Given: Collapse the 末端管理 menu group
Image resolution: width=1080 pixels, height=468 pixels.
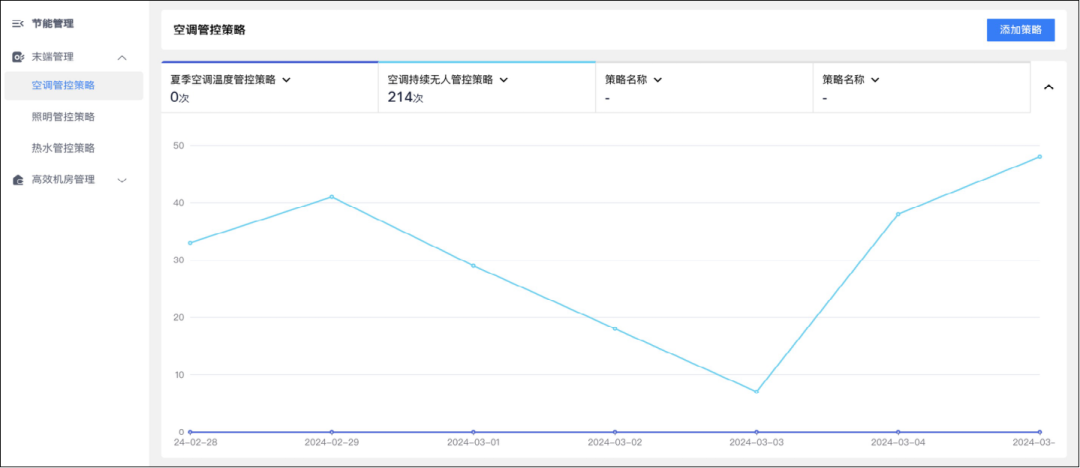Looking at the screenshot, I should click(x=122, y=57).
